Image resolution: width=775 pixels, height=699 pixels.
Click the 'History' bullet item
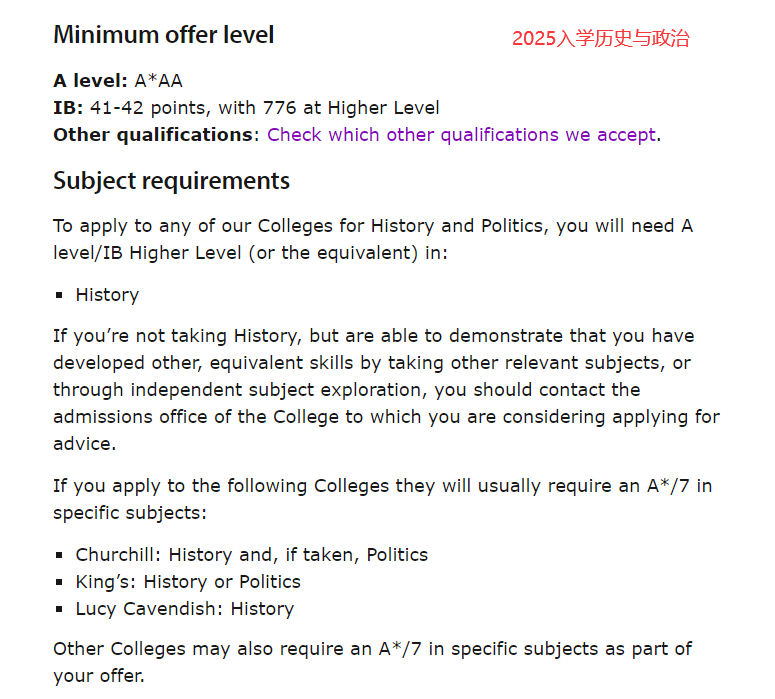coord(107,295)
